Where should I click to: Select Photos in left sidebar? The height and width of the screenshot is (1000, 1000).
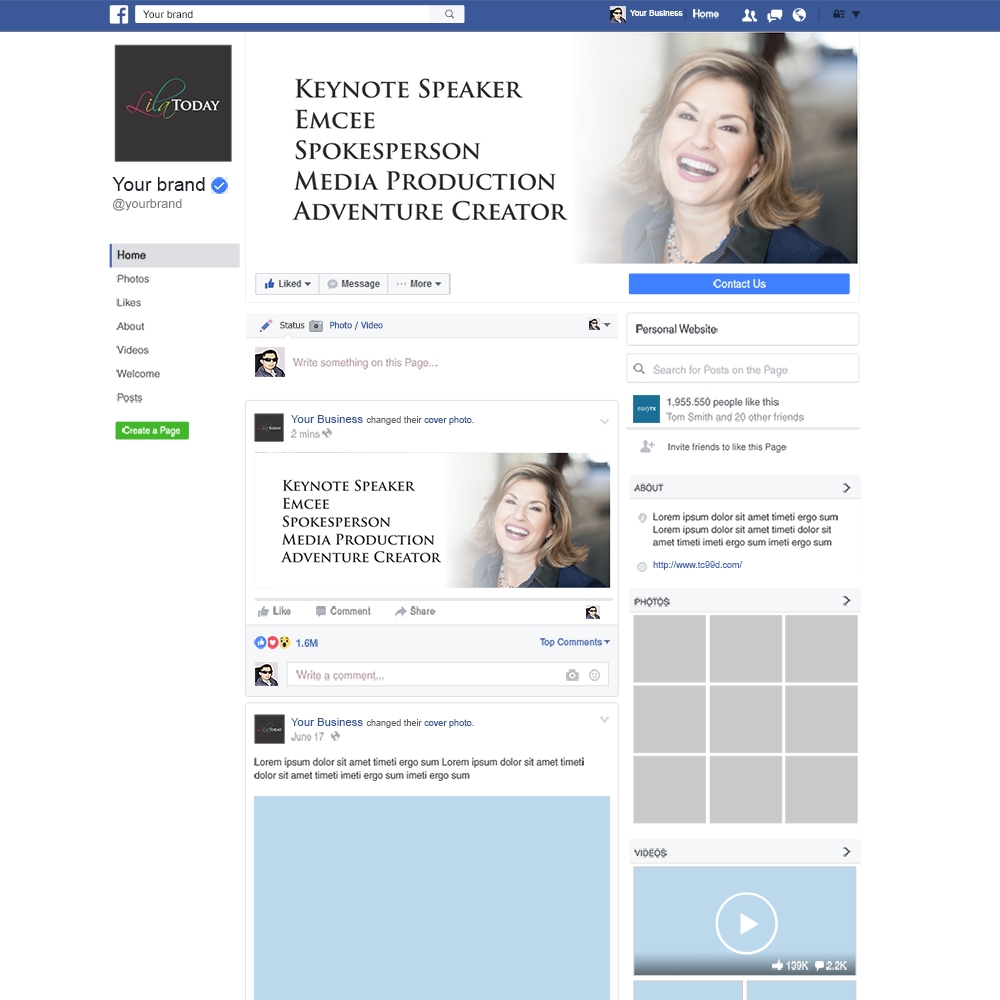[x=133, y=279]
